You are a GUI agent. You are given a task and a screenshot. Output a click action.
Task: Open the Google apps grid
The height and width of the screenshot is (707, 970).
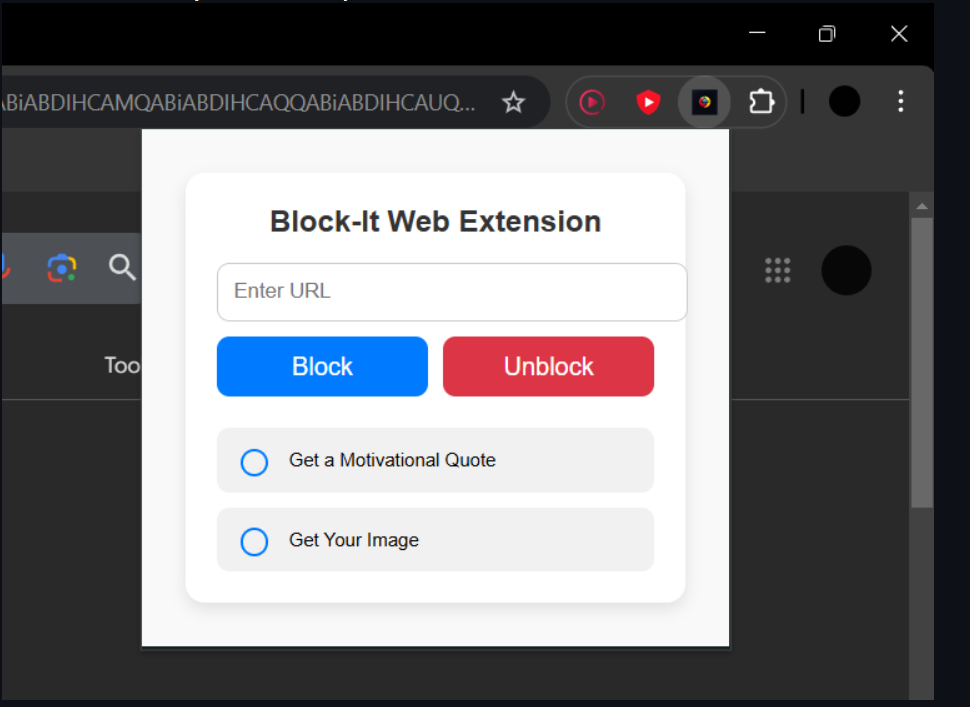pos(778,270)
